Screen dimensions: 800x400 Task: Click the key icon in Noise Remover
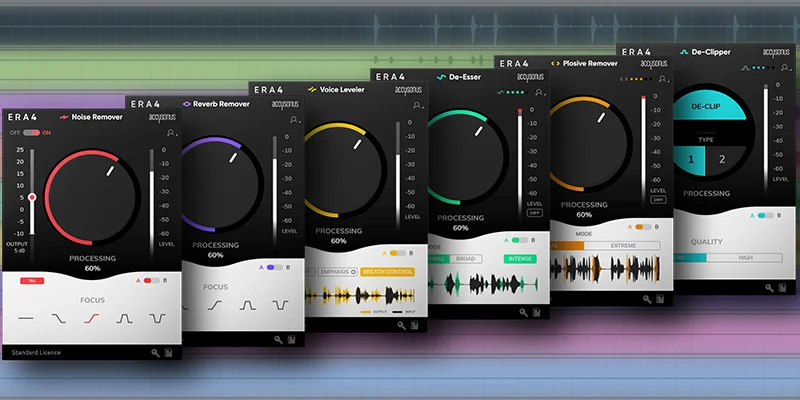[x=155, y=353]
